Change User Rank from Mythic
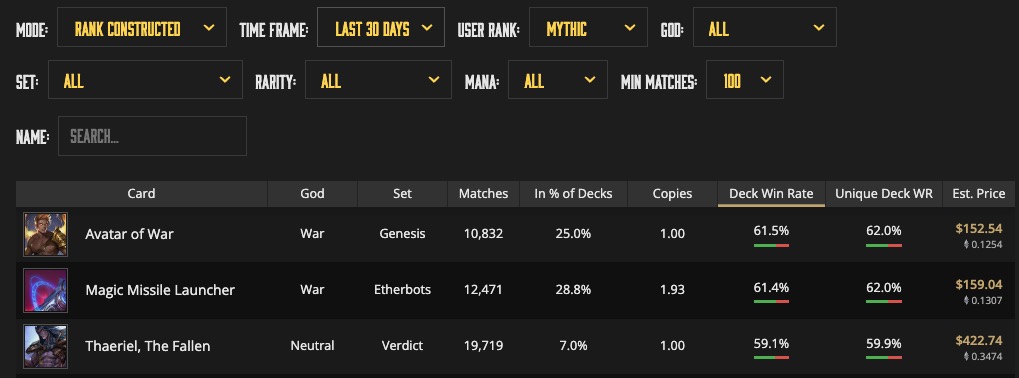1019x378 pixels. (x=588, y=27)
